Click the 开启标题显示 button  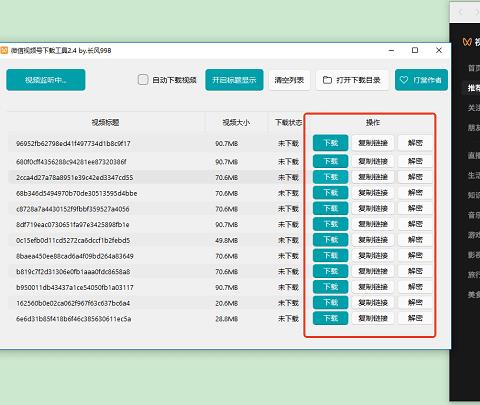tap(234, 80)
